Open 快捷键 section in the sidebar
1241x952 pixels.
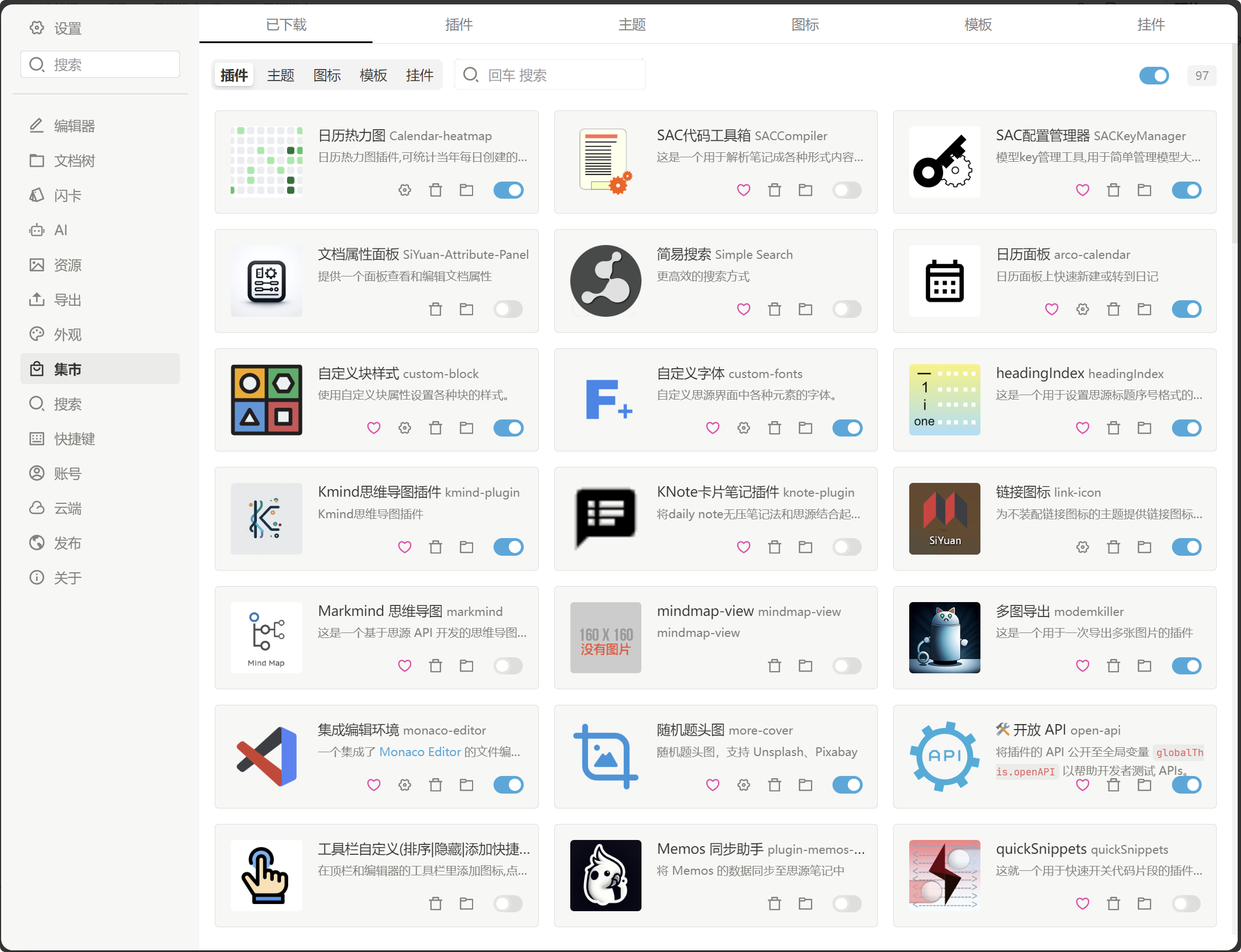[x=74, y=439]
